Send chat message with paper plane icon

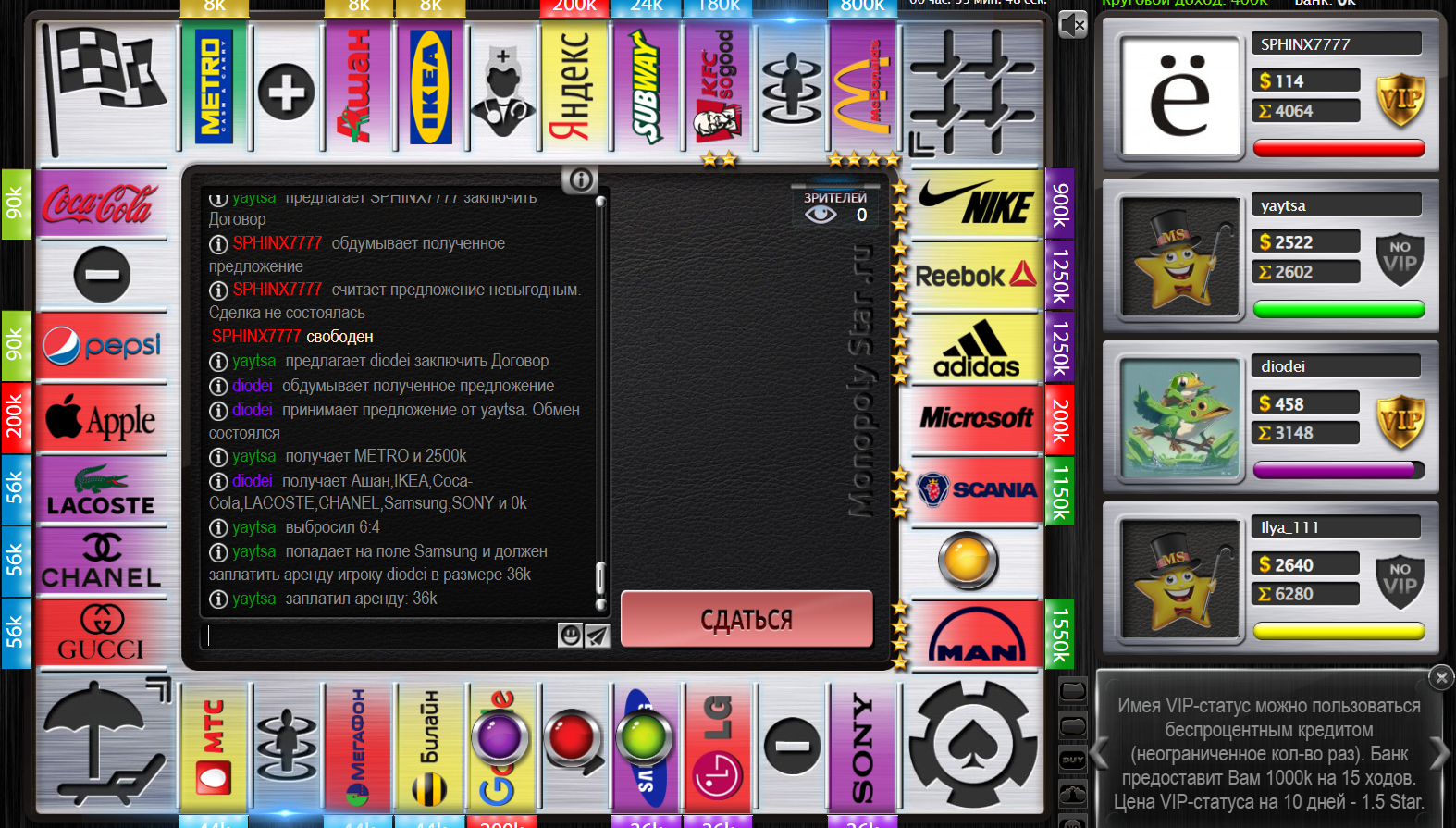(x=598, y=636)
